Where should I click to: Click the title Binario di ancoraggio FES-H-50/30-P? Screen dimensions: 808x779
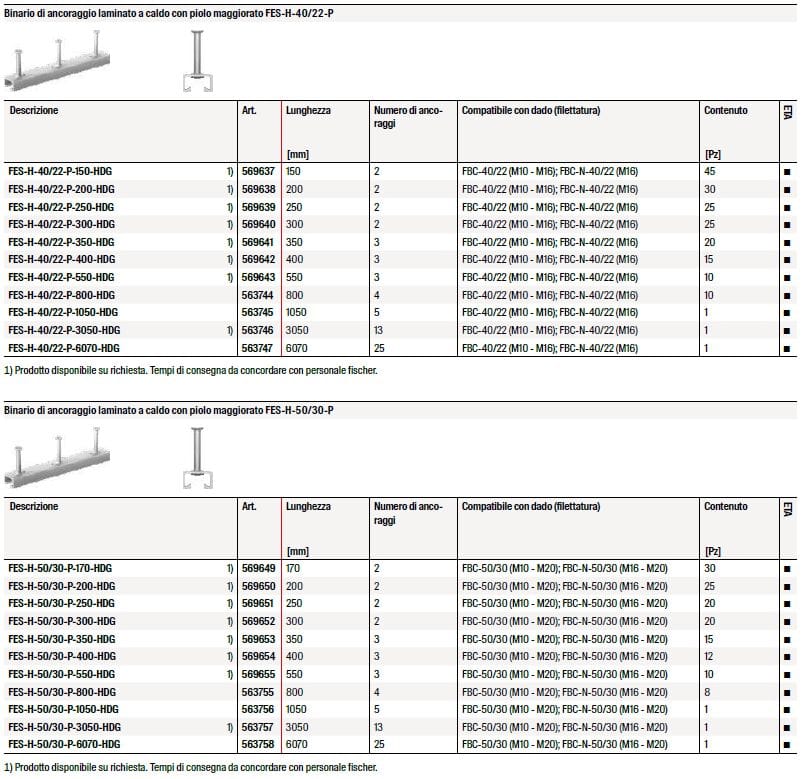(168, 410)
